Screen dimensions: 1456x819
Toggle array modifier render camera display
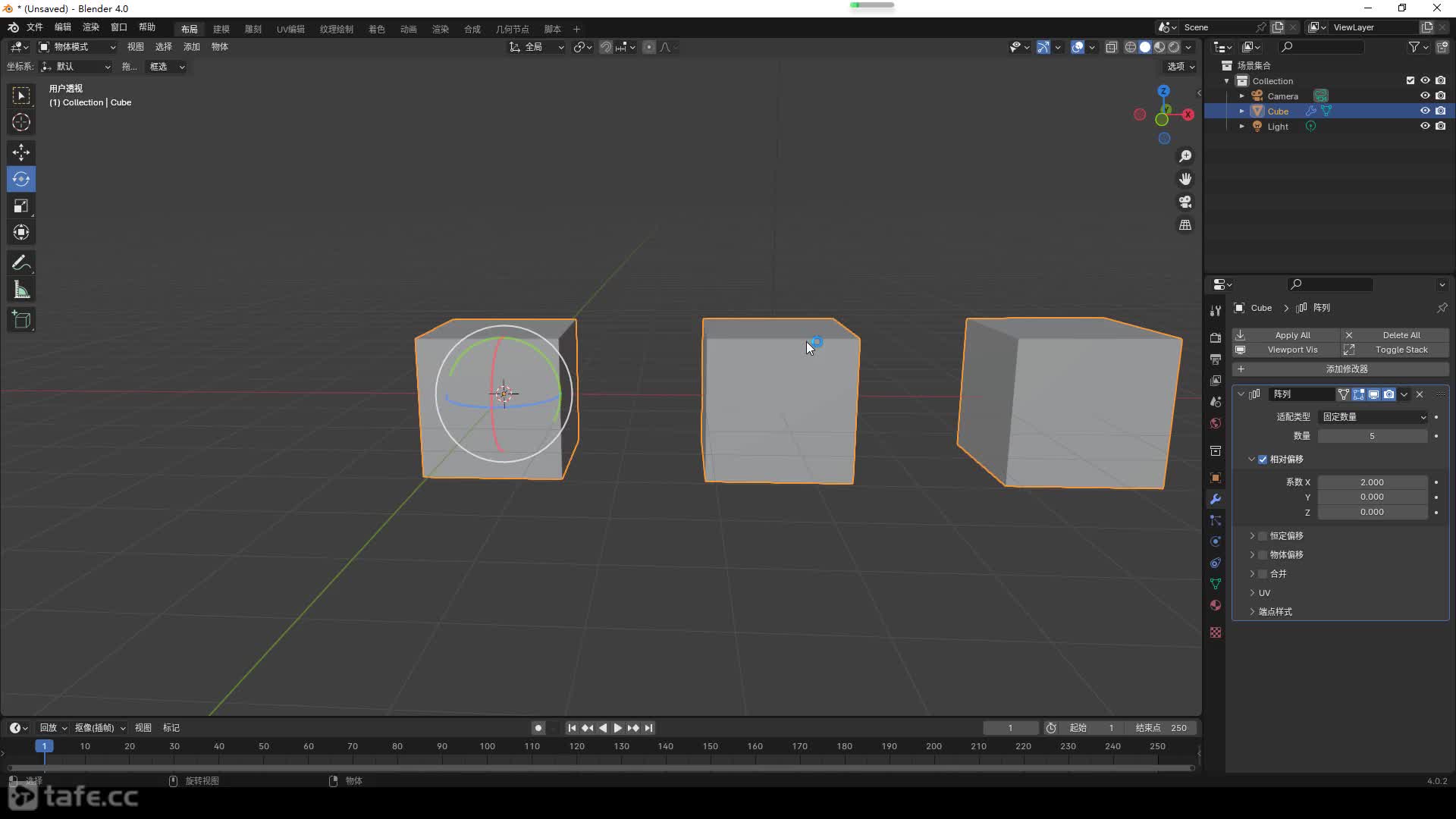(x=1389, y=394)
